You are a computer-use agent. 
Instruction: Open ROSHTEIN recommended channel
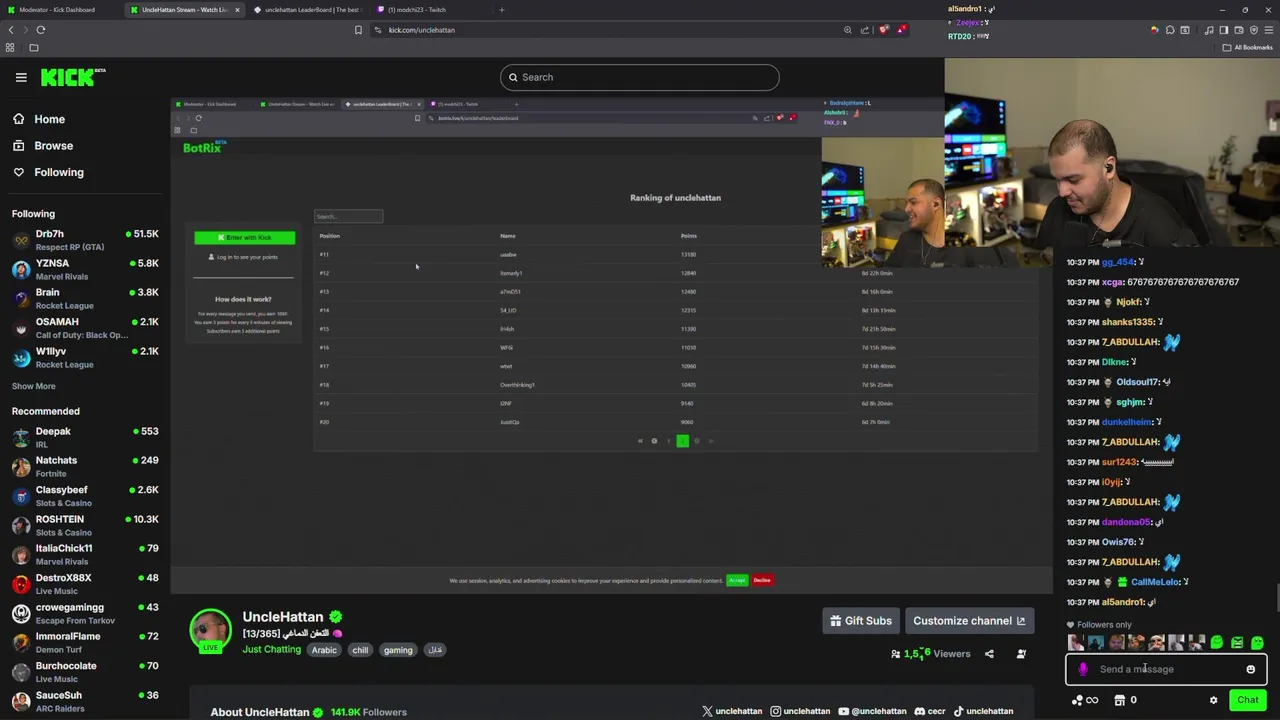coord(85,525)
